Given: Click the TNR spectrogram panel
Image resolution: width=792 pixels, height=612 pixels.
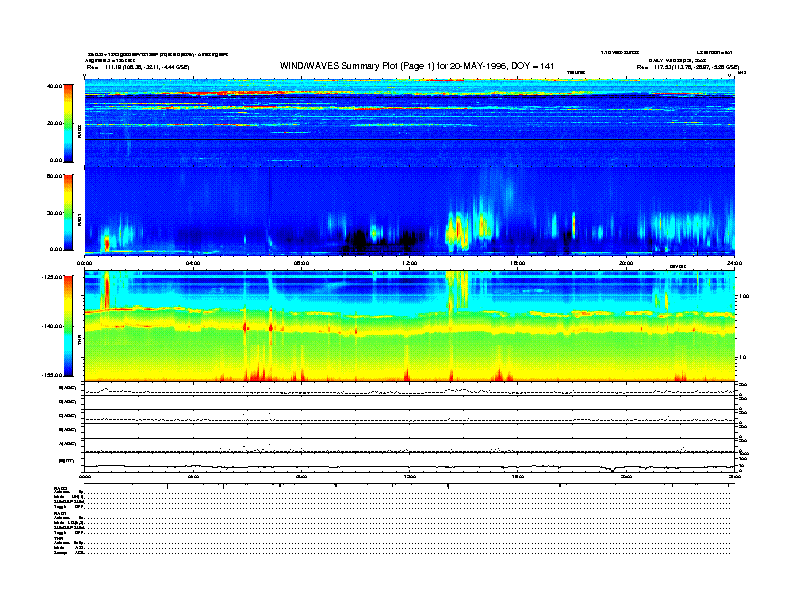Looking at the screenshot, I should coord(410,326).
